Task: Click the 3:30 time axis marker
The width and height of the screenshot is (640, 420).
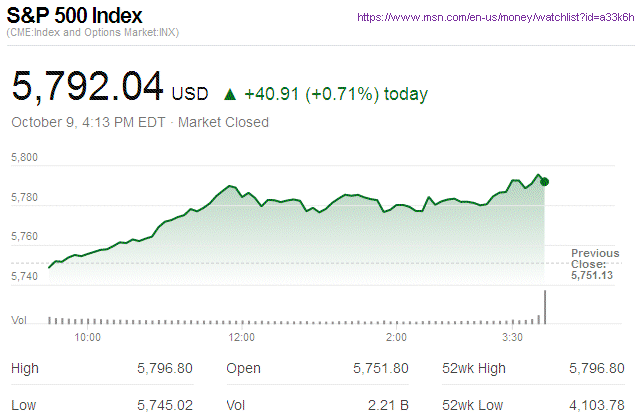Action: (x=512, y=338)
